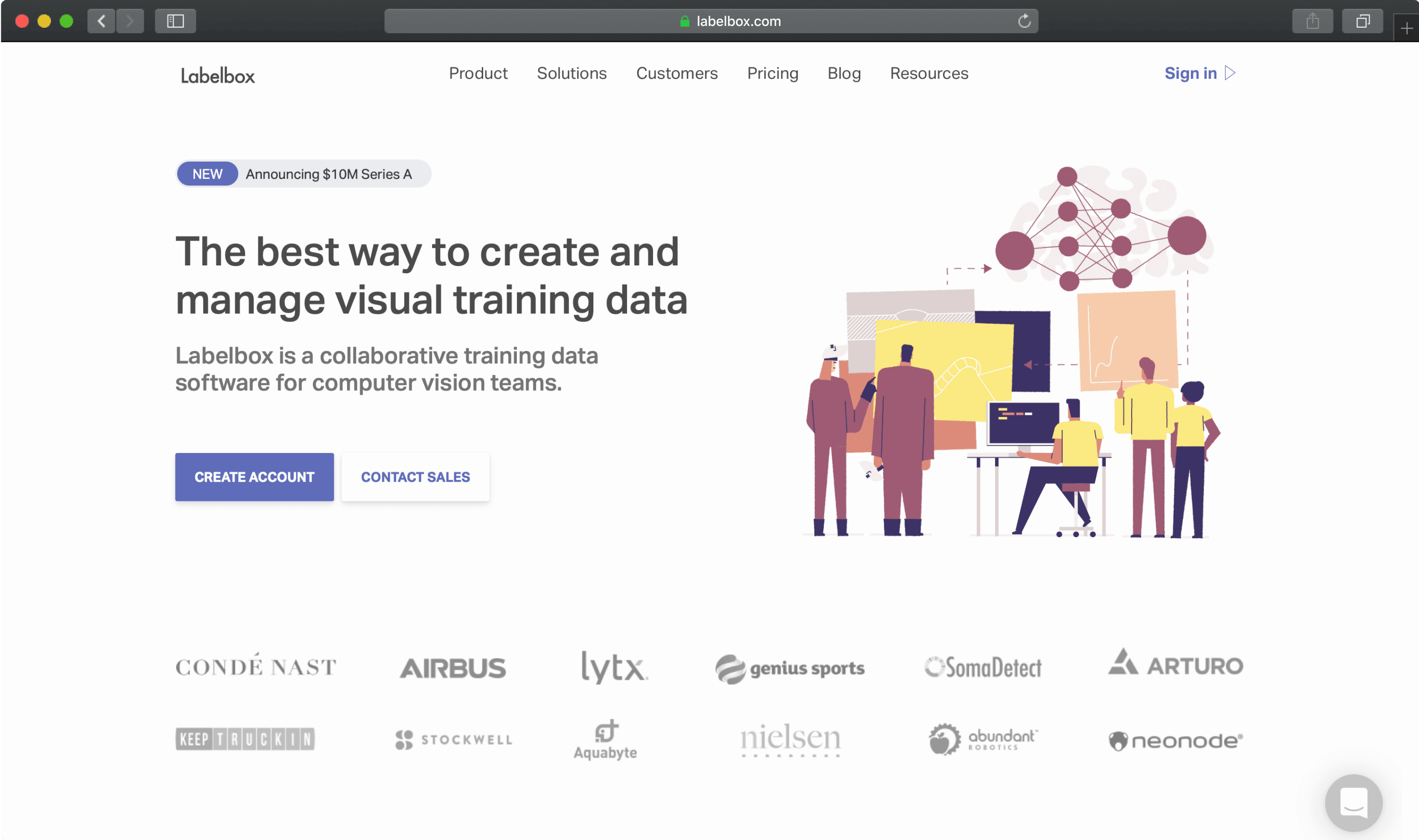Image resolution: width=1419 pixels, height=840 pixels.
Task: Click the Labelbox logo
Action: (217, 75)
